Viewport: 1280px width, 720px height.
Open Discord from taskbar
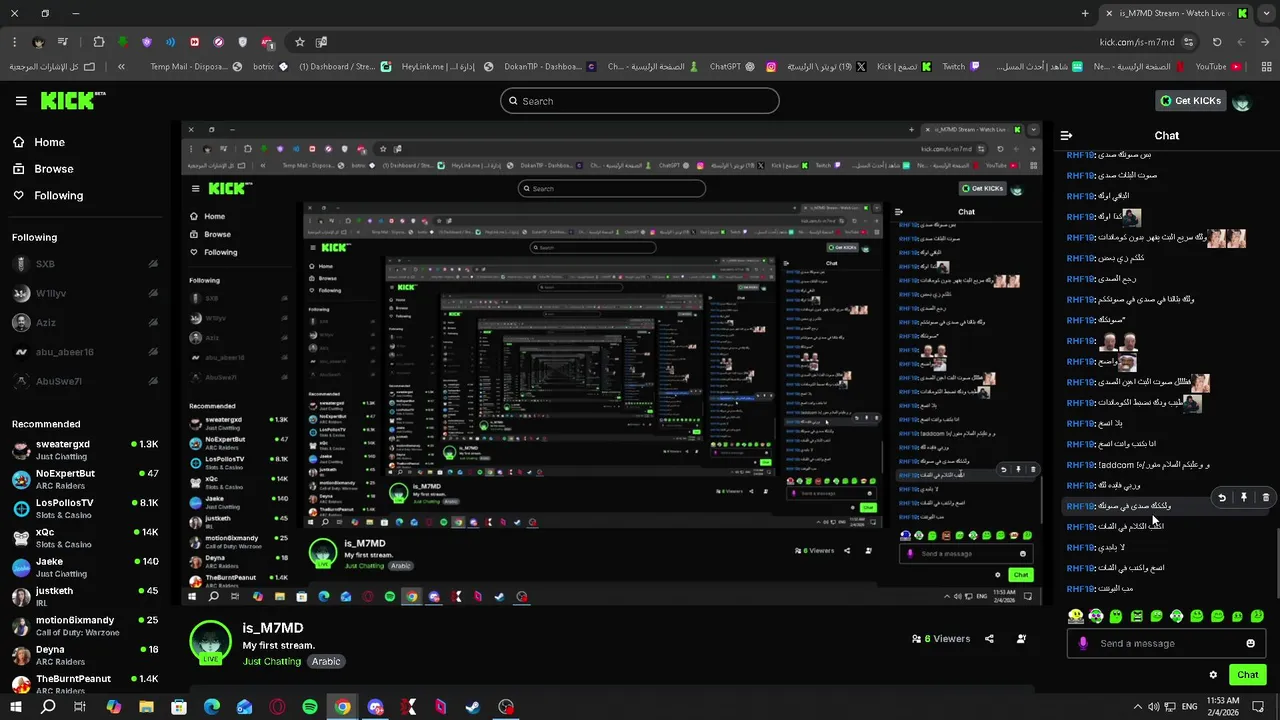coord(375,707)
